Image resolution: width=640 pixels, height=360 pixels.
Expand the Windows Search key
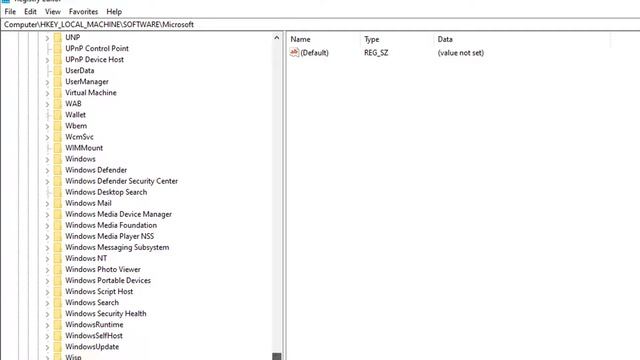pyautogui.click(x=47, y=303)
